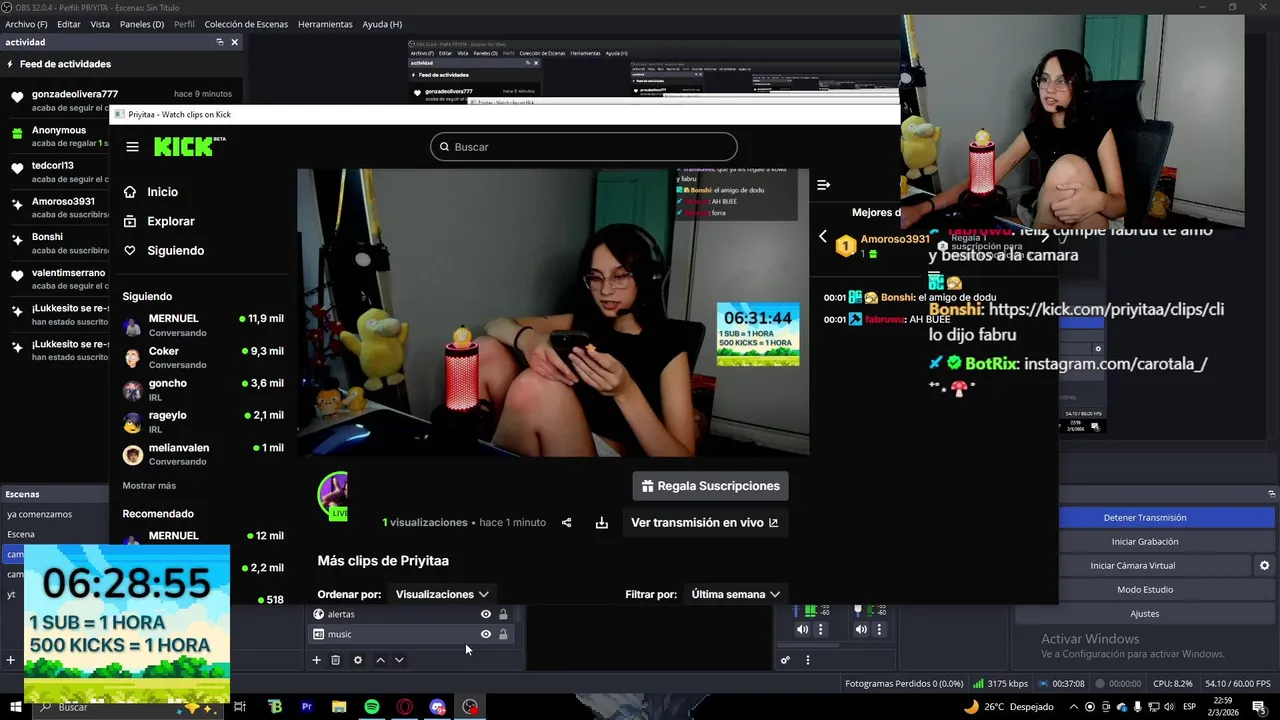Open source properties gear in Sources dock
1280x720 pixels.
(358, 660)
